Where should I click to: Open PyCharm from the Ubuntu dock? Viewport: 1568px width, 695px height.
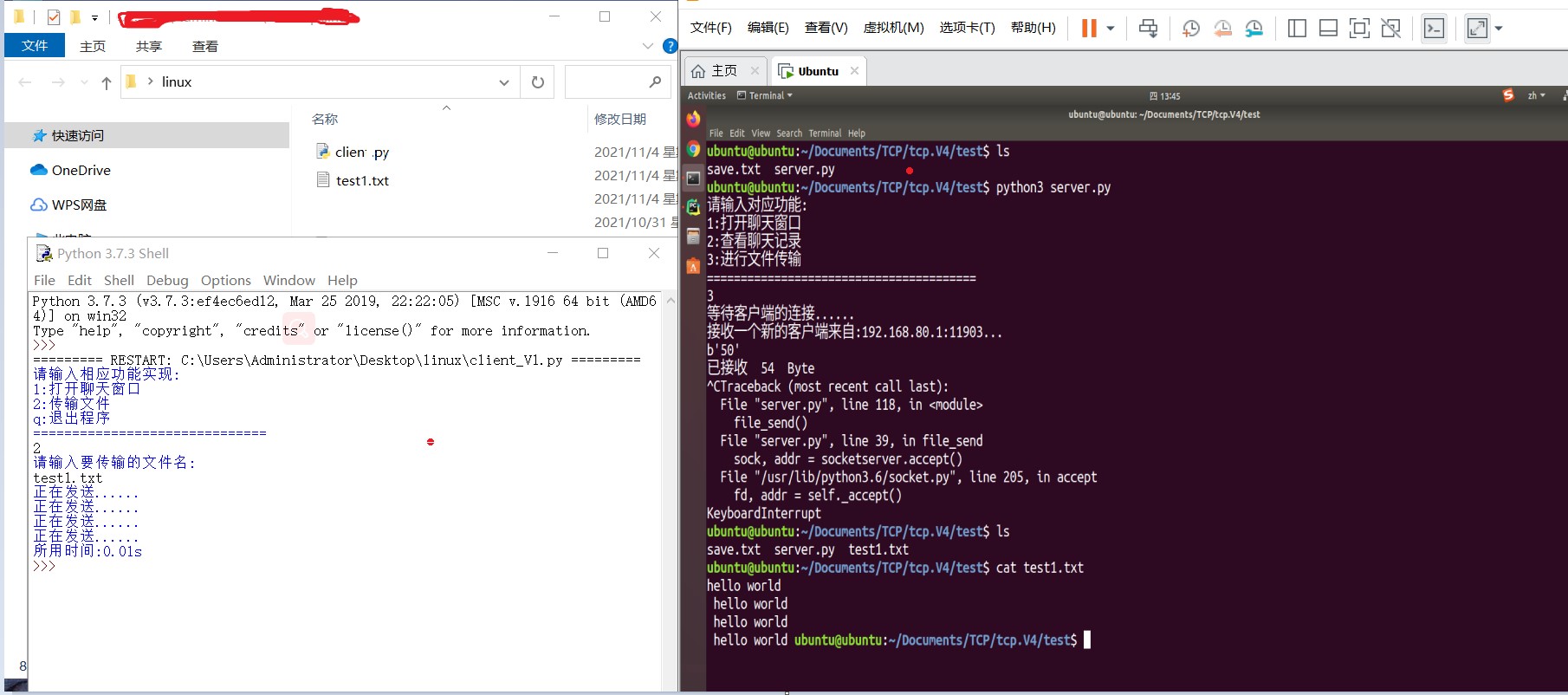coord(693,207)
